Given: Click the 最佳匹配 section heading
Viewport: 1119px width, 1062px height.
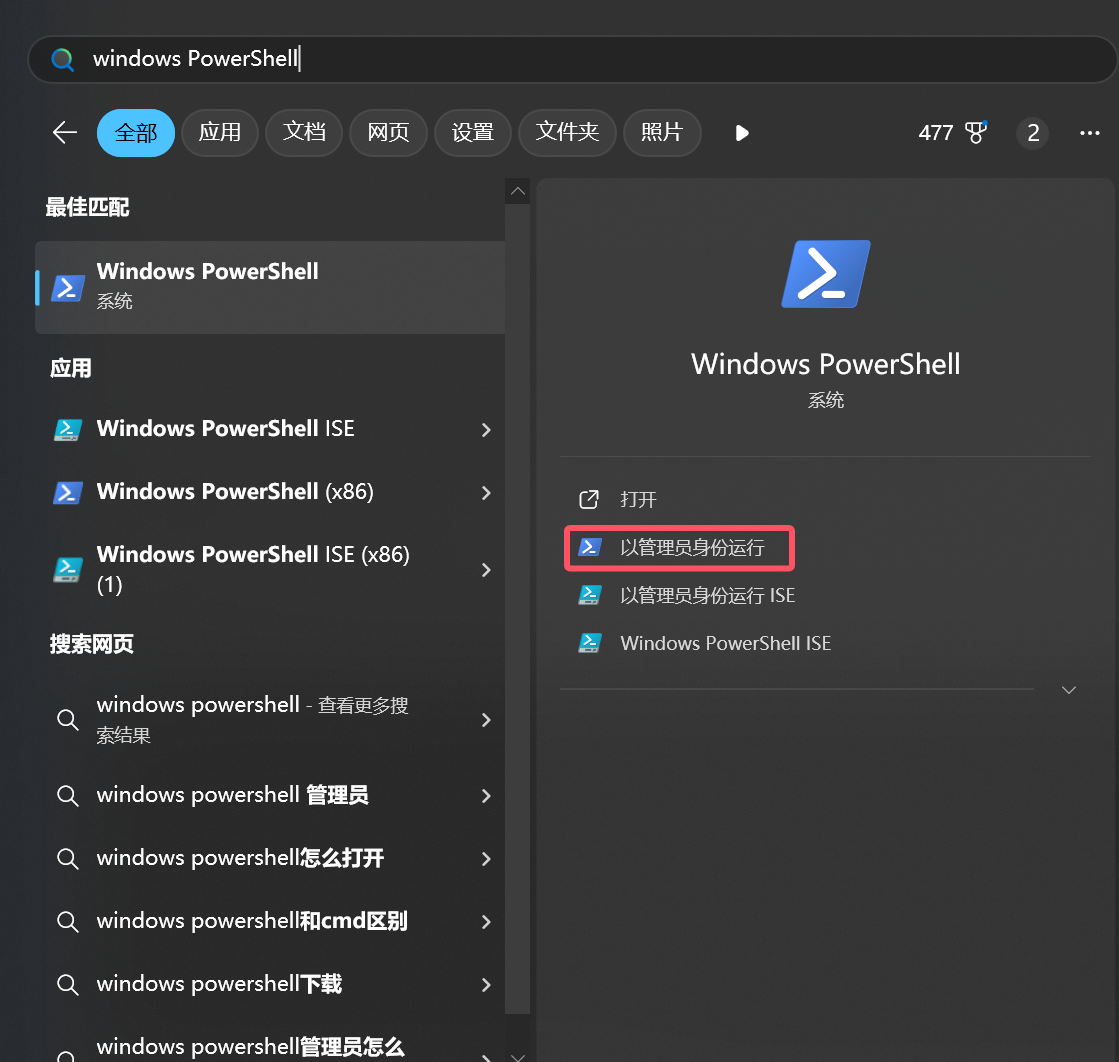Looking at the screenshot, I should point(87,207).
